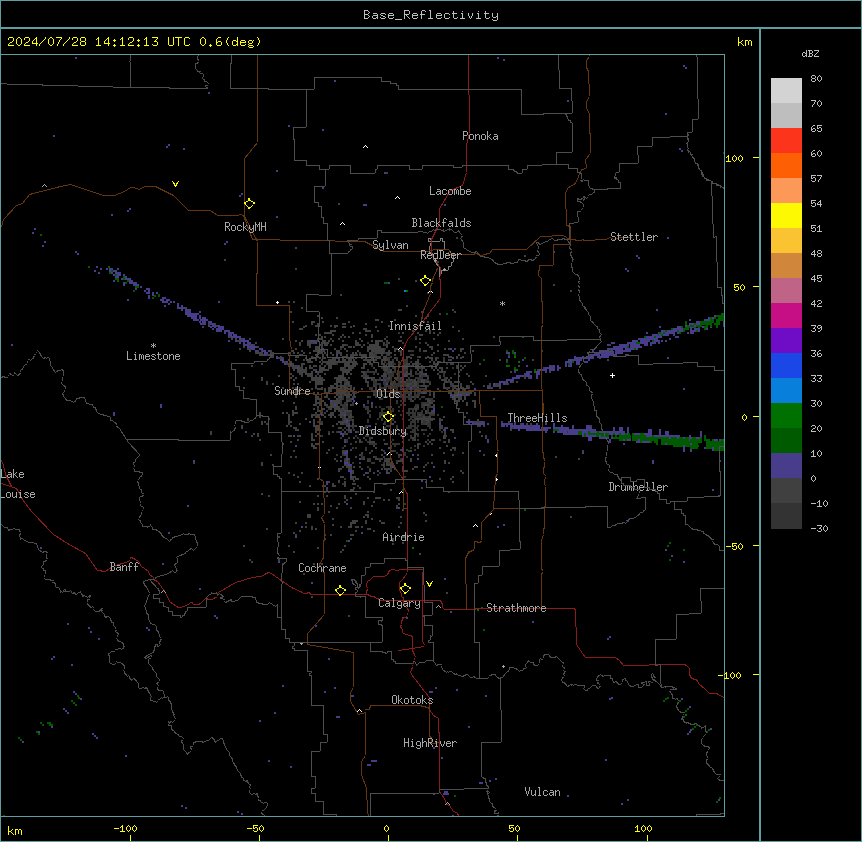The image size is (862, 842).
Task: Click the Limestone label
Action: click(x=153, y=356)
